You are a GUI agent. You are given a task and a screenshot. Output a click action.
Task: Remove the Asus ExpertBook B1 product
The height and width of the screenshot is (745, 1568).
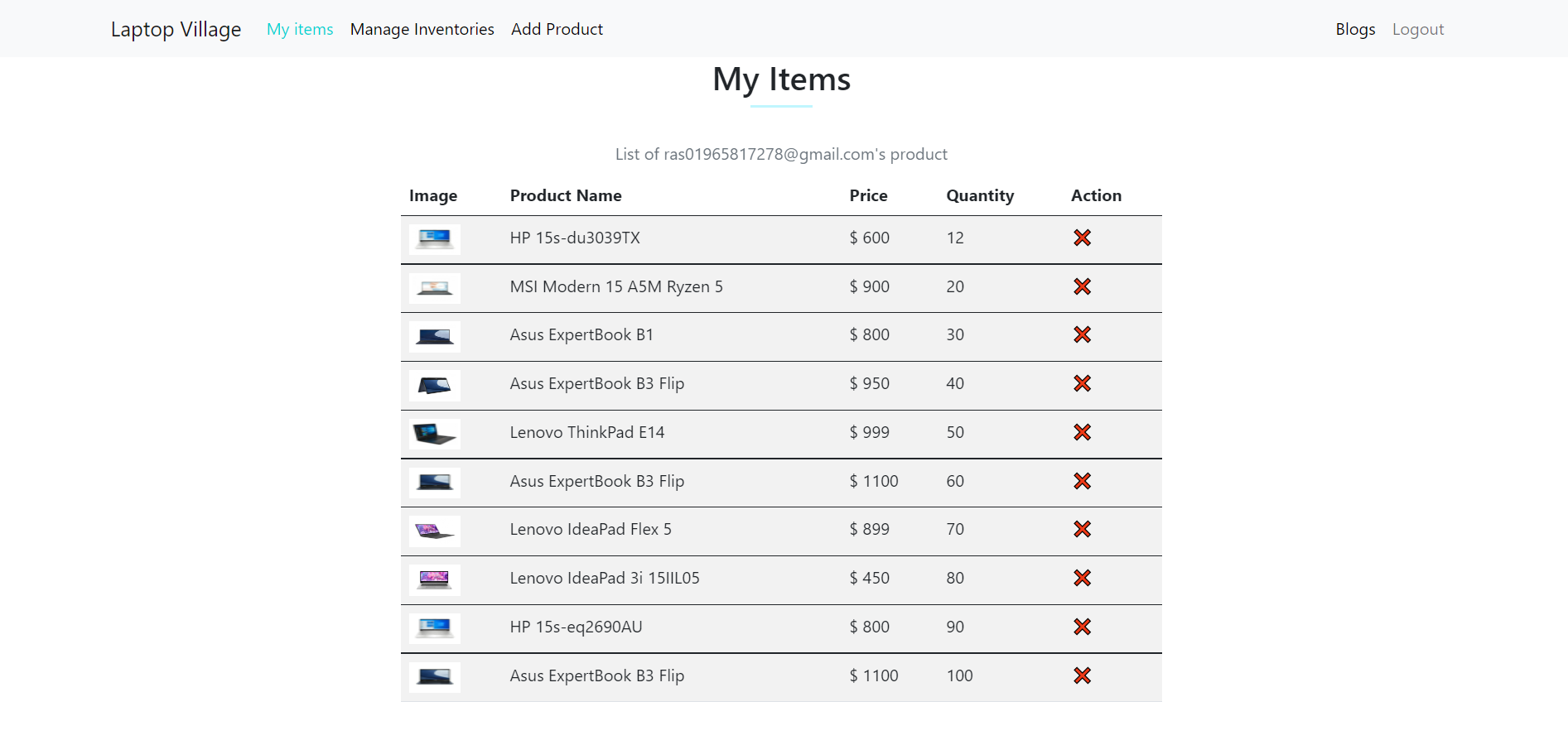tap(1082, 334)
